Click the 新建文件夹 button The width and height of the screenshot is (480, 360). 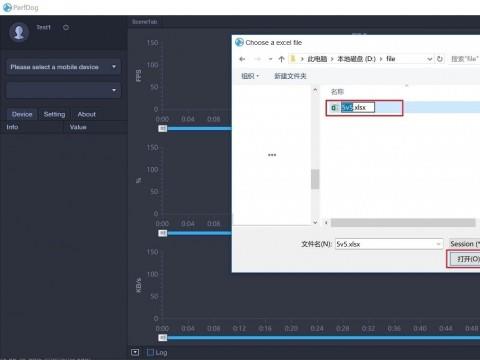(x=290, y=76)
